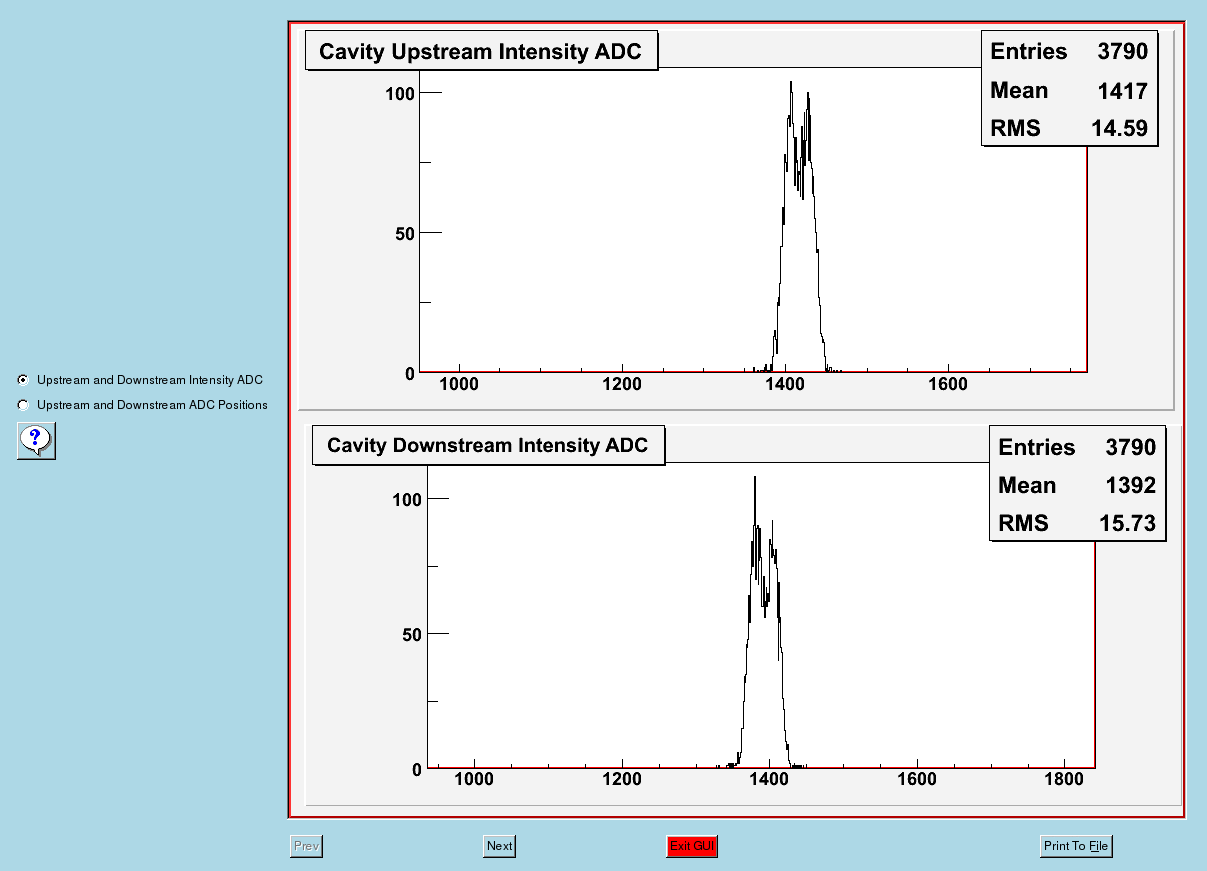This screenshot has width=1207, height=871.
Task: Click 1600 x-axis label on upstream plot
Action: (948, 384)
